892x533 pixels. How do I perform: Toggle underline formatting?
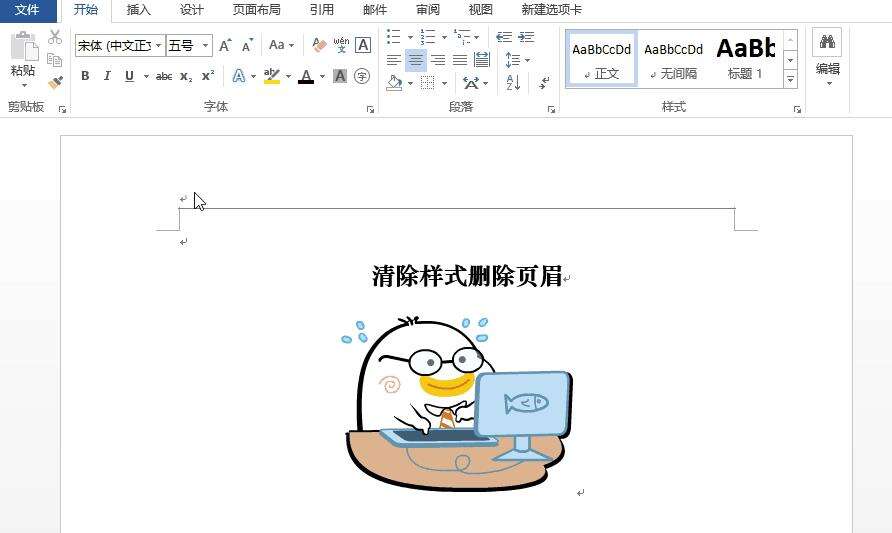[129, 76]
